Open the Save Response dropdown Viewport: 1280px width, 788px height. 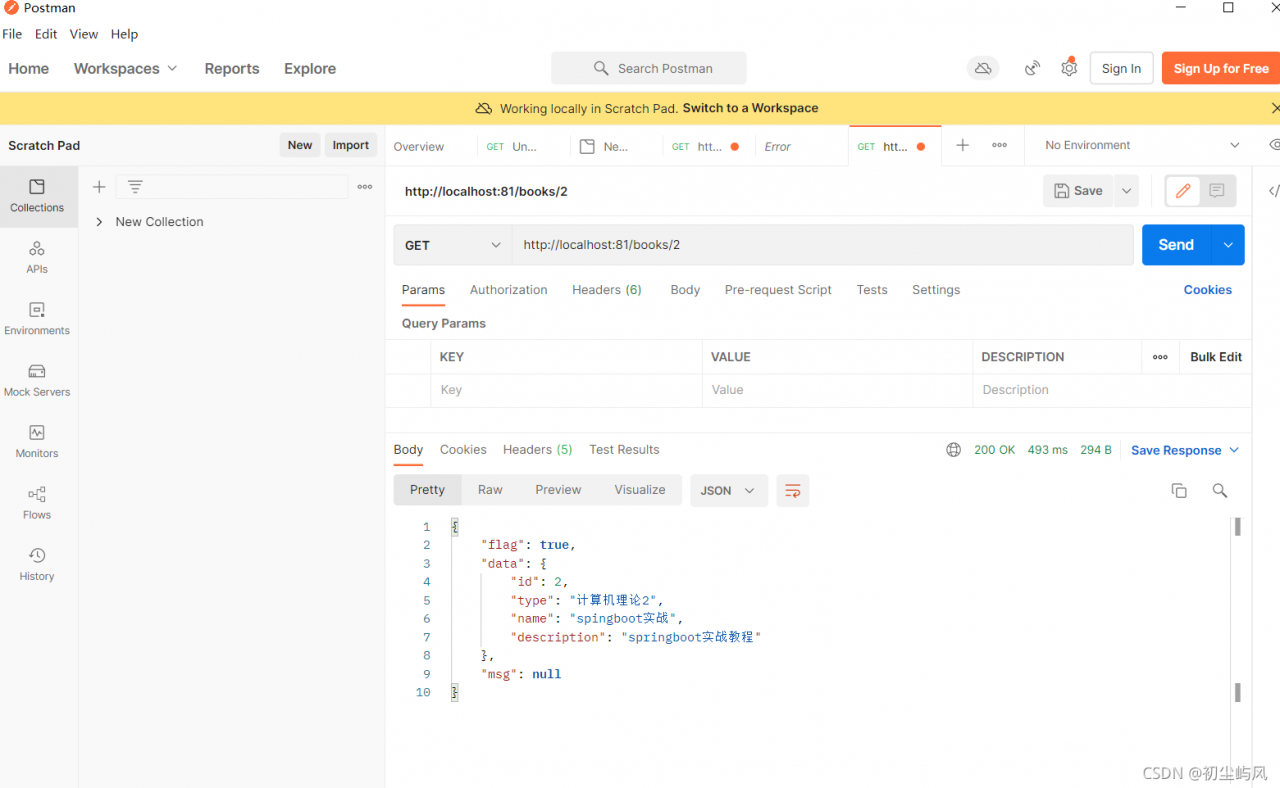(x=1185, y=450)
